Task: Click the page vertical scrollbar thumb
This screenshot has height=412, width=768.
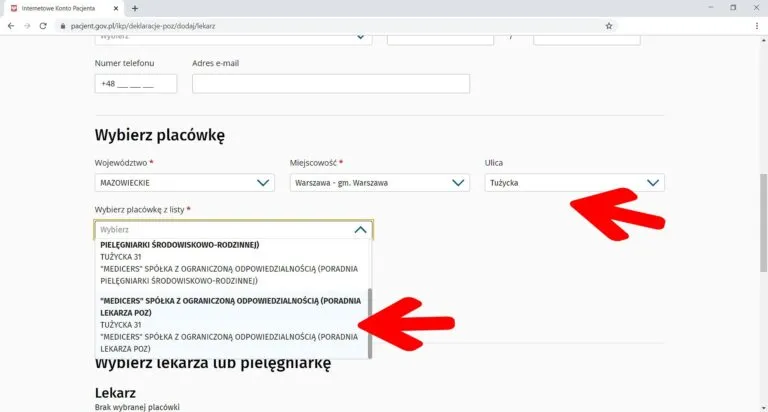Action: (x=763, y=223)
